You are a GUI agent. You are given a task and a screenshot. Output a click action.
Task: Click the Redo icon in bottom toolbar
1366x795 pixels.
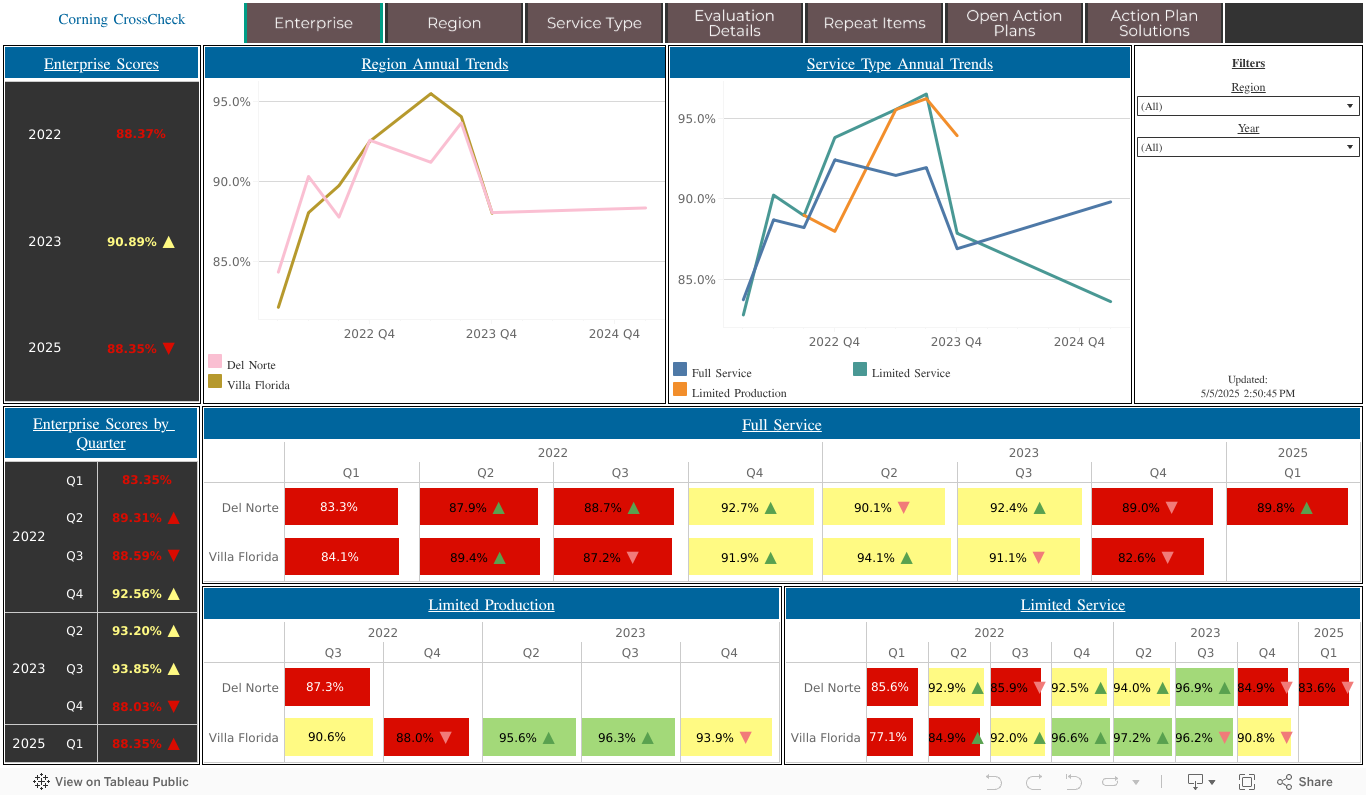coord(1033,782)
